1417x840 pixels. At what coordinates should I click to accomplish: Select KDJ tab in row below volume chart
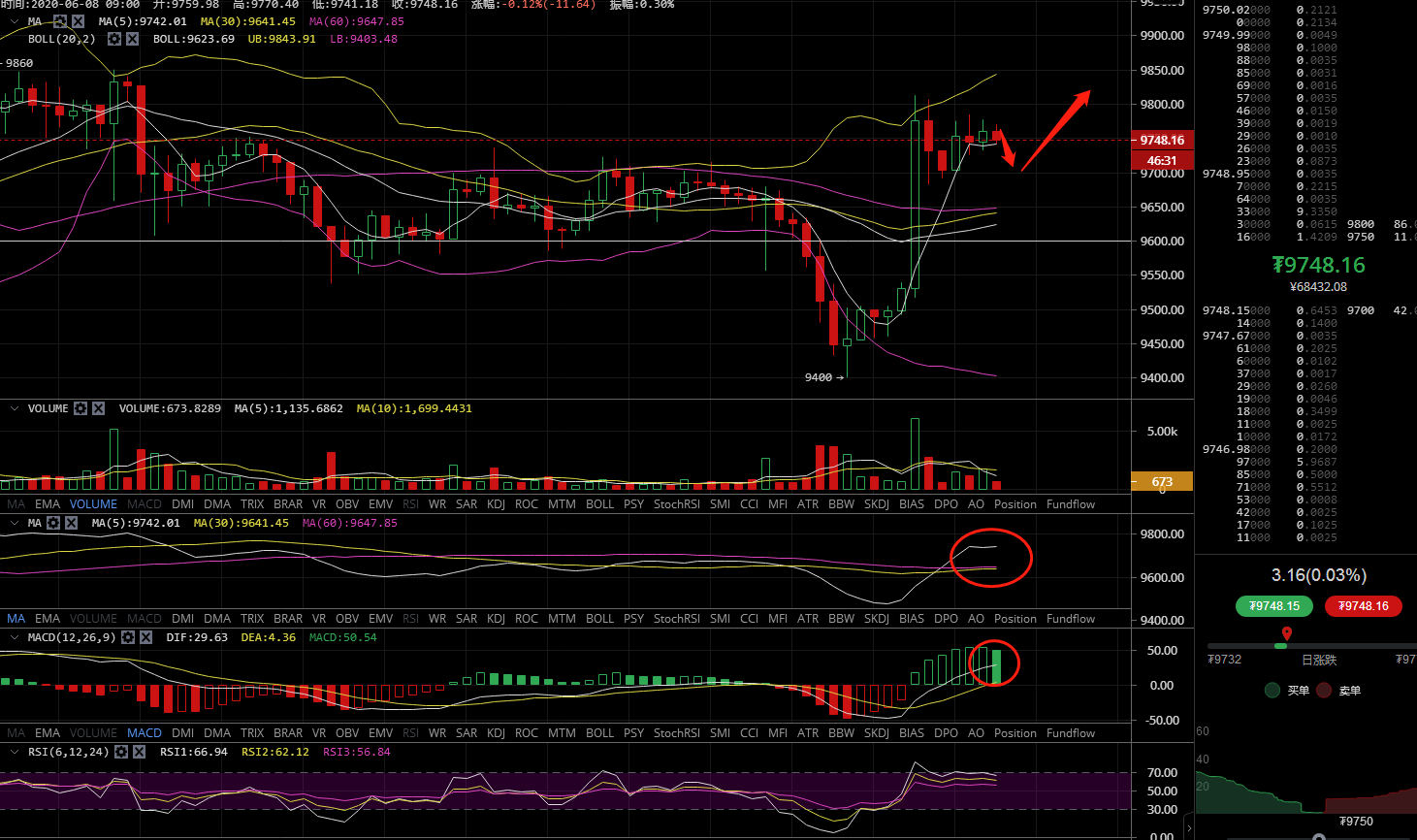[496, 504]
